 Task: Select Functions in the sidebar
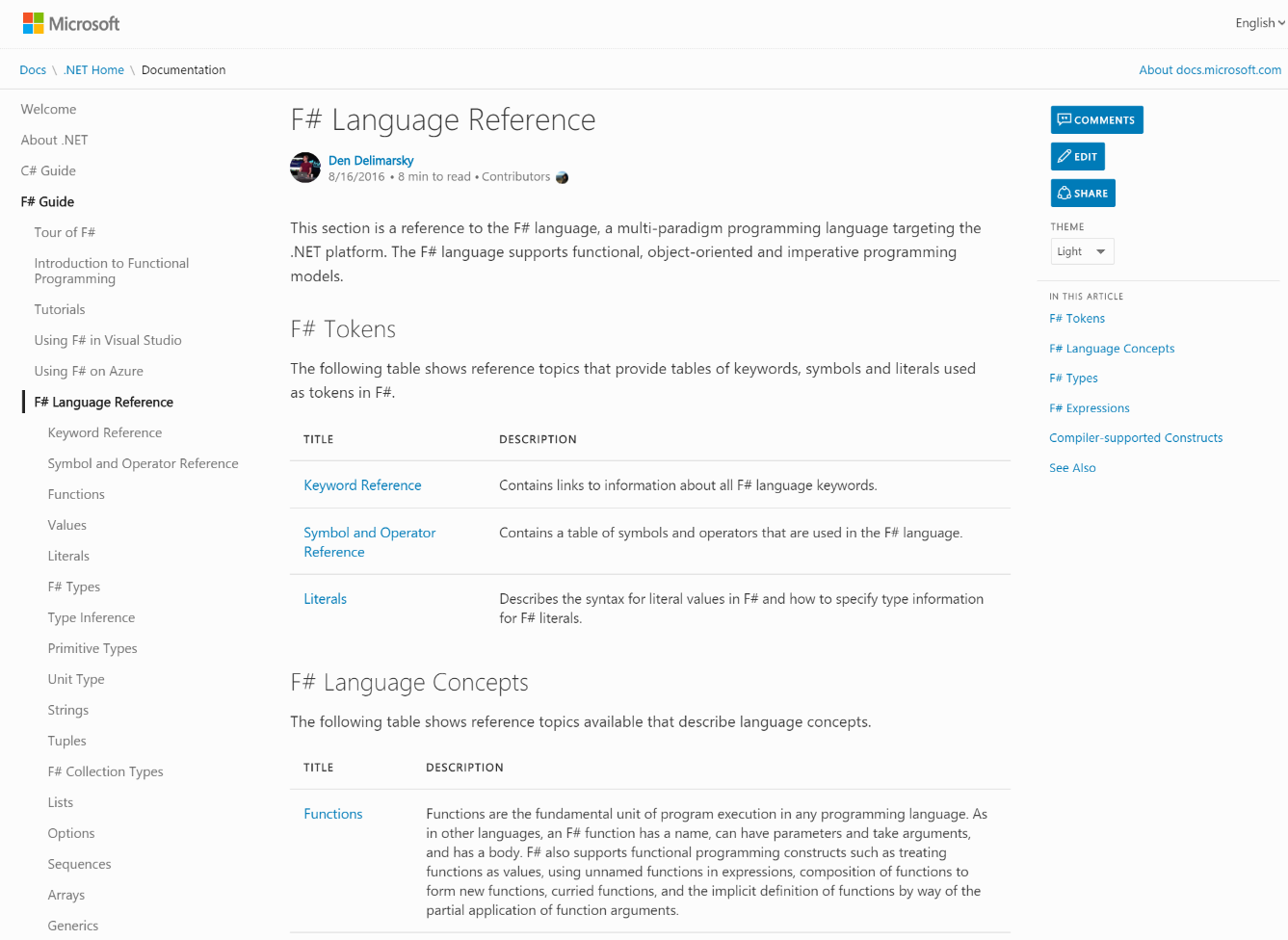coord(76,495)
